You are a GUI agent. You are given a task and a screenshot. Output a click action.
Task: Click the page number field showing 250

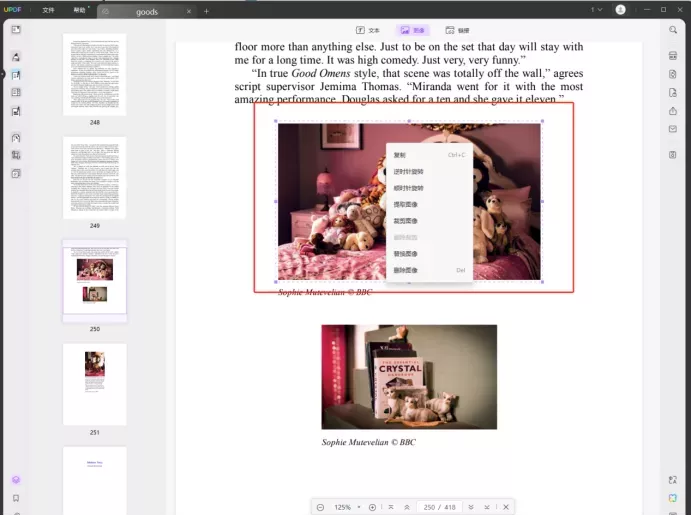point(429,507)
